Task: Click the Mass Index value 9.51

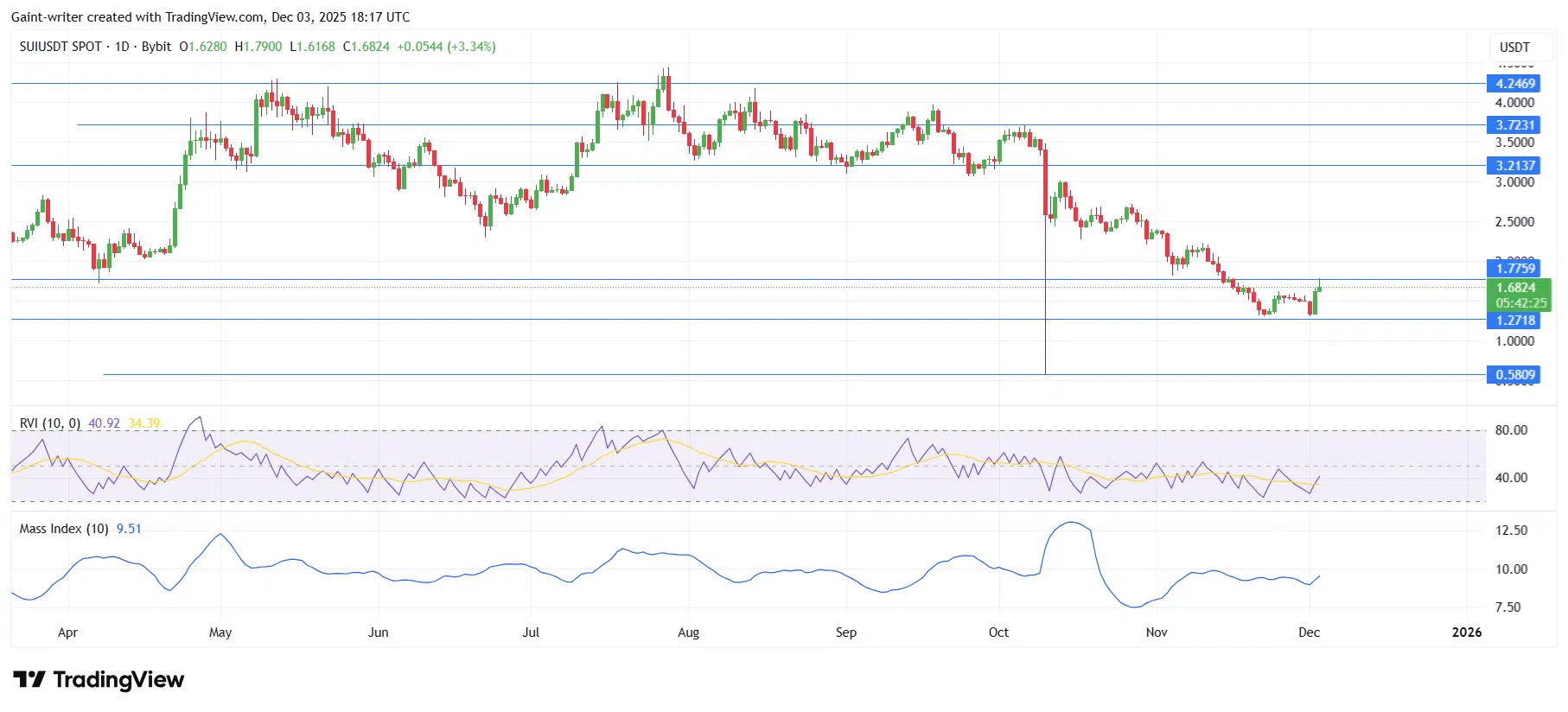Action: (129, 529)
